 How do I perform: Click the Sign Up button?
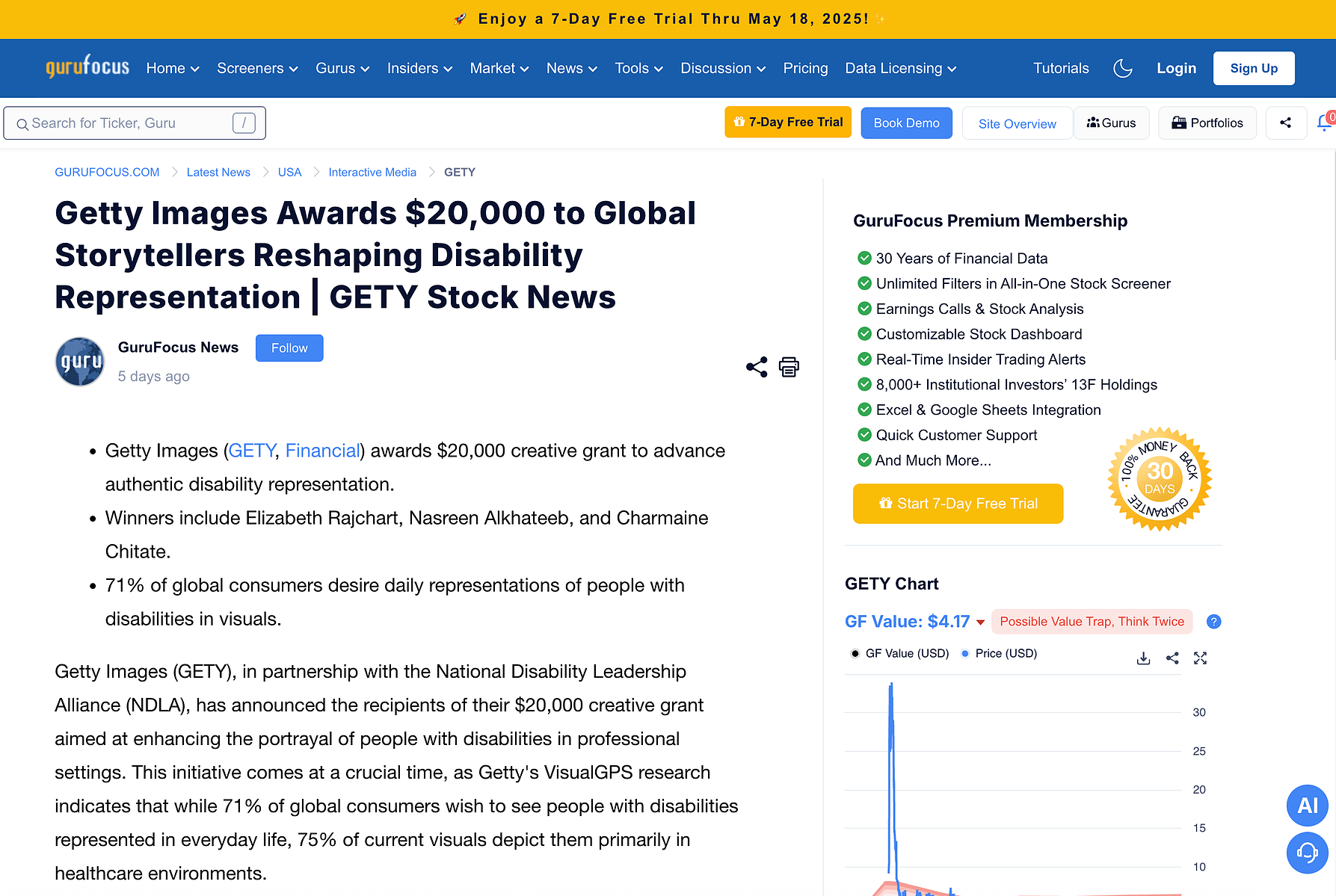click(1254, 68)
